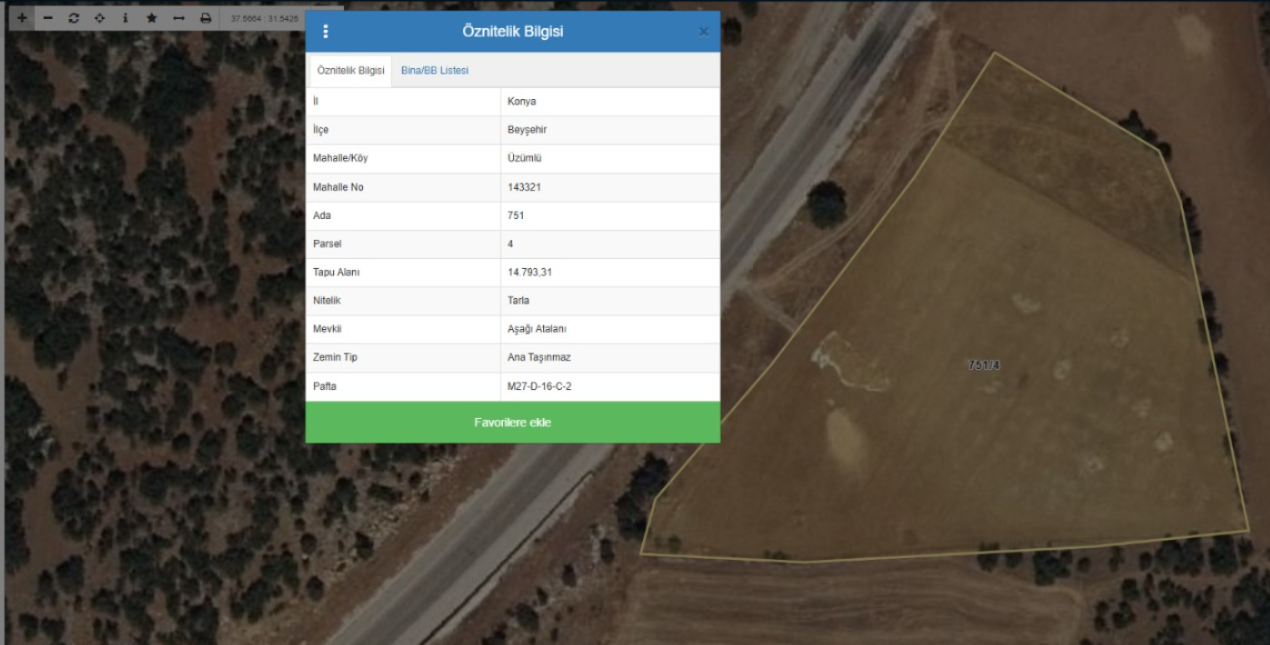Click the zoom in plus icon
This screenshot has height=645, width=1270.
(x=22, y=18)
